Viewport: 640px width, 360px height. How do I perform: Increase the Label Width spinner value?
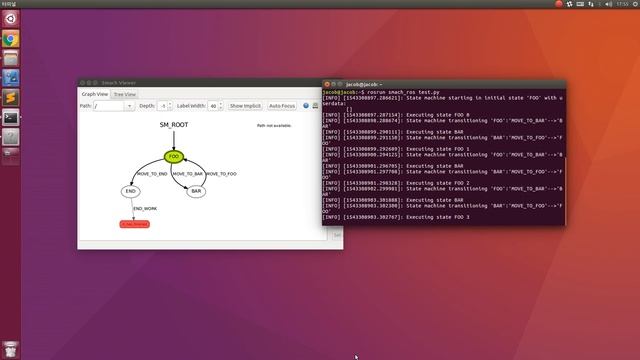tap(221, 104)
